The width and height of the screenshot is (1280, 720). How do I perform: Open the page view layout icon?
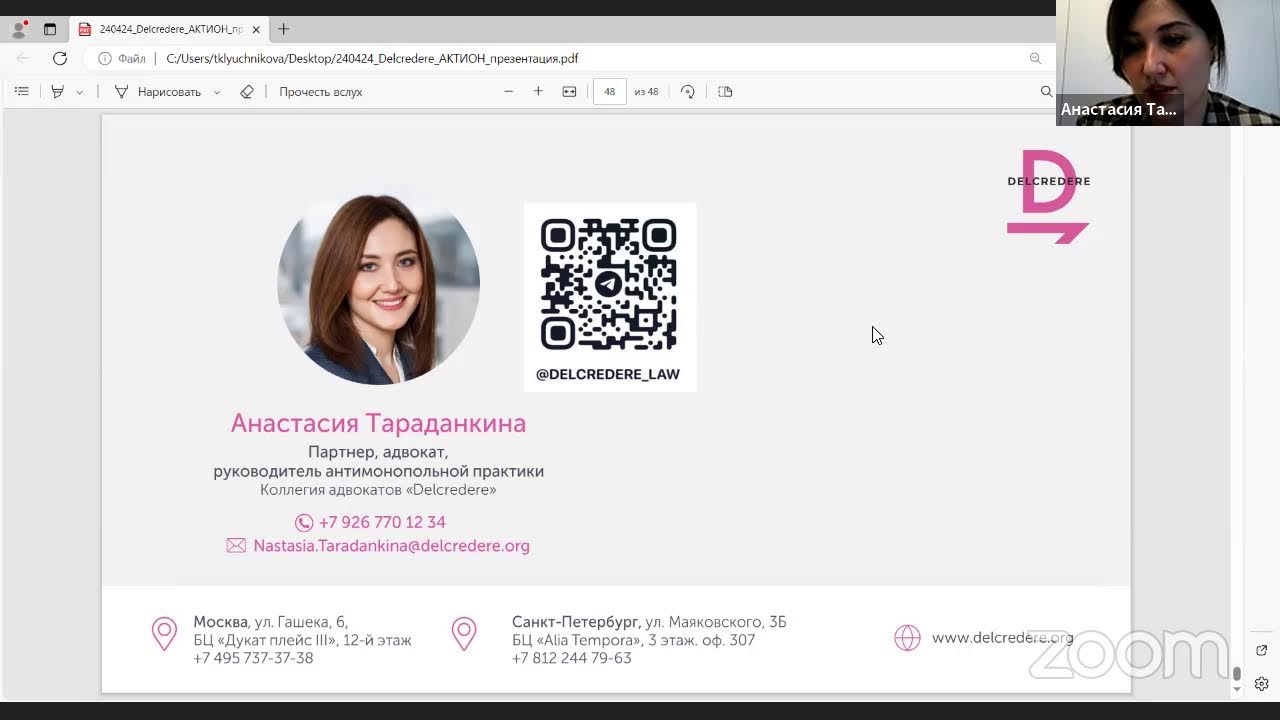click(x=725, y=91)
